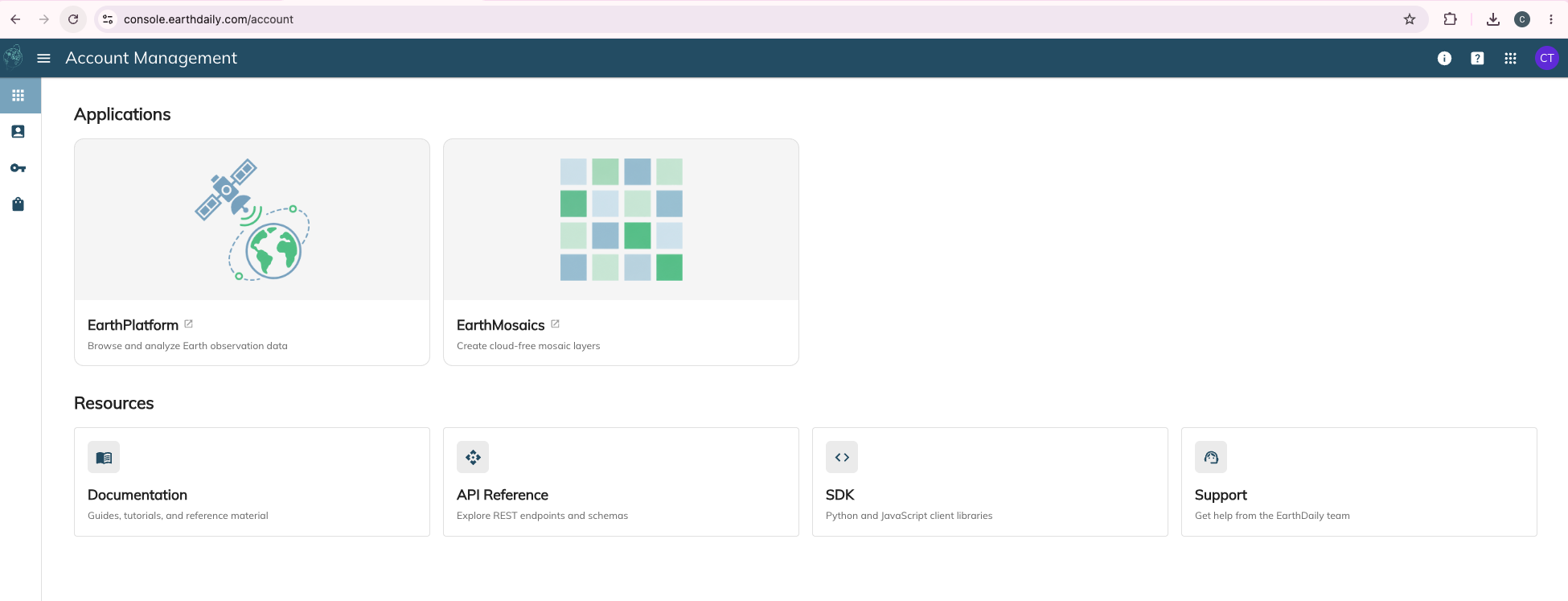
Task: Click the EarthMosaics title link
Action: [500, 325]
